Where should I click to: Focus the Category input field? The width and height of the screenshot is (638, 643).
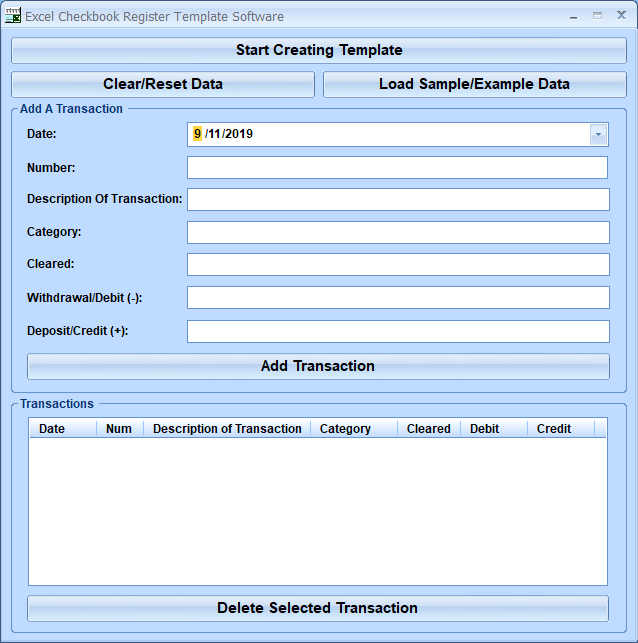tap(398, 233)
